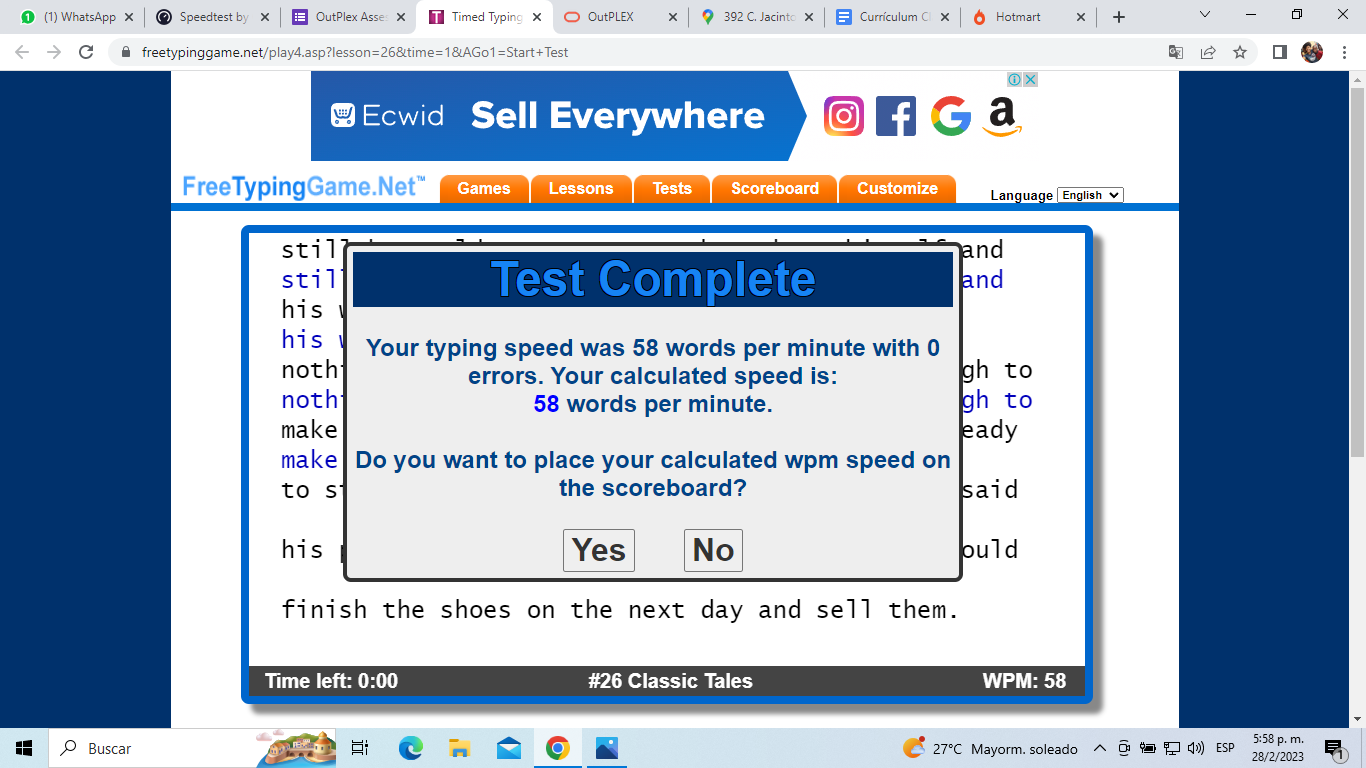1366x768 pixels.
Task: Open the Games tab
Action: (x=484, y=188)
